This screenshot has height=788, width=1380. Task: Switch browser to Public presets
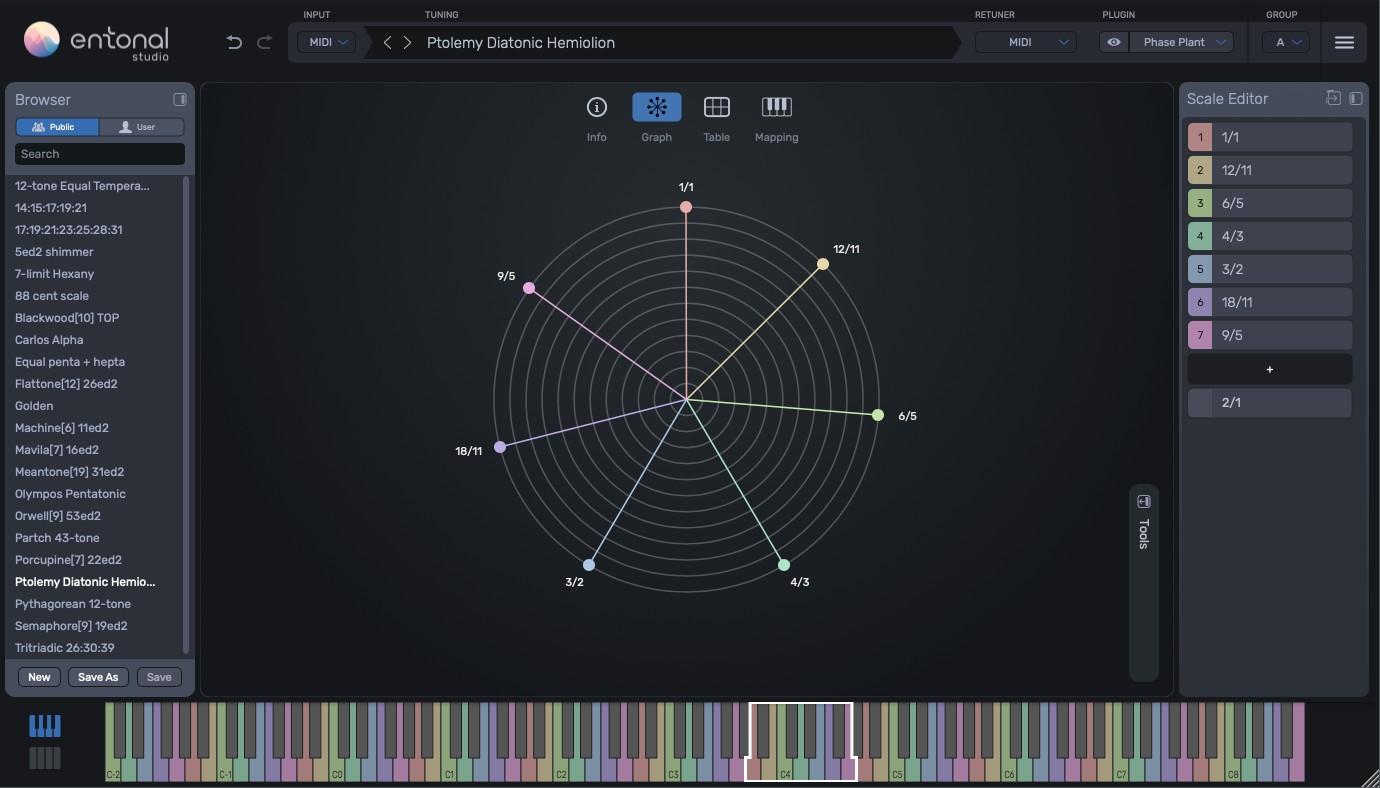57,127
